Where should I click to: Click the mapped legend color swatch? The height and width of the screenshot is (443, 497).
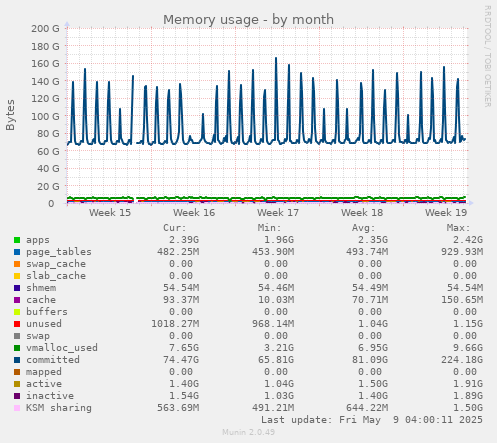[17, 372]
